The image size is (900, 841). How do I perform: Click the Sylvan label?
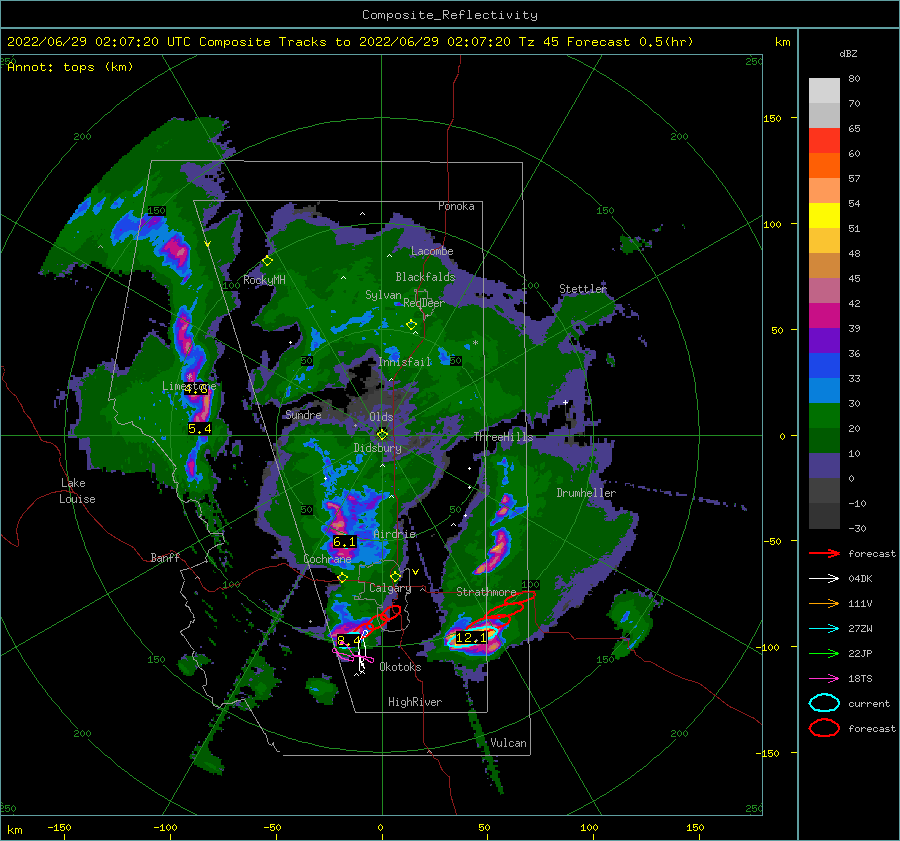383,295
